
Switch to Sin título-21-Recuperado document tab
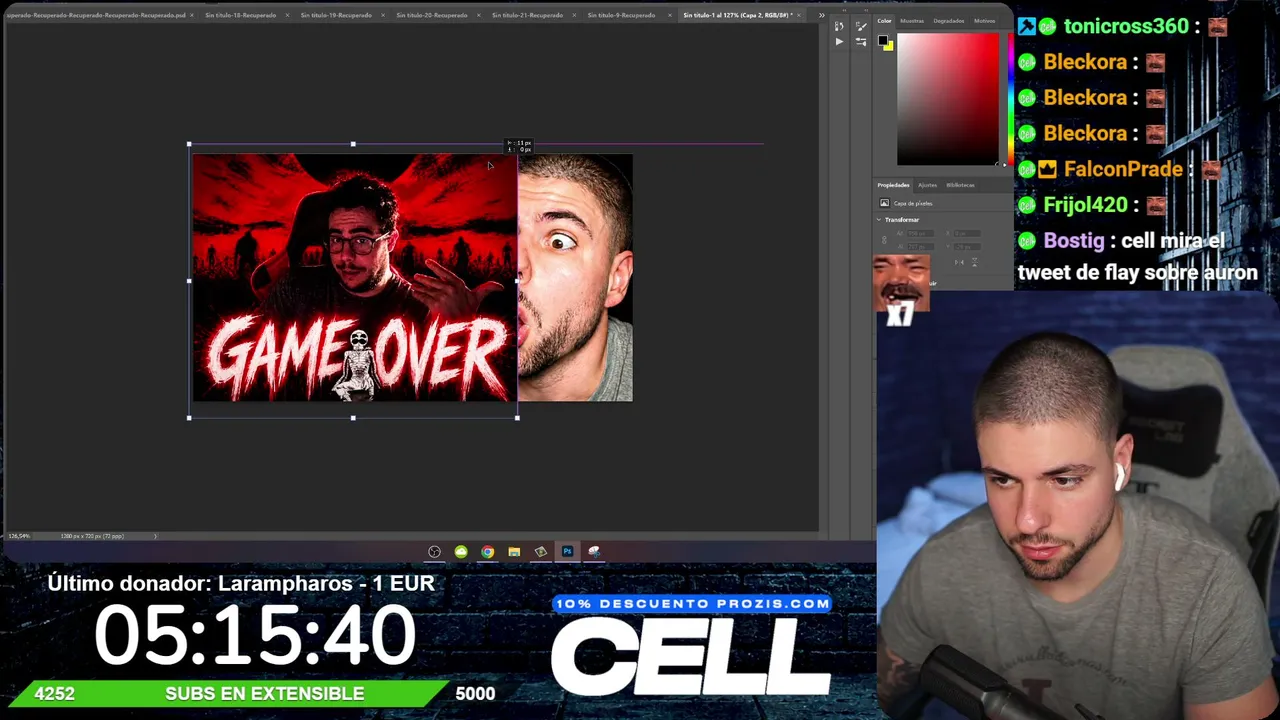pyautogui.click(x=527, y=15)
